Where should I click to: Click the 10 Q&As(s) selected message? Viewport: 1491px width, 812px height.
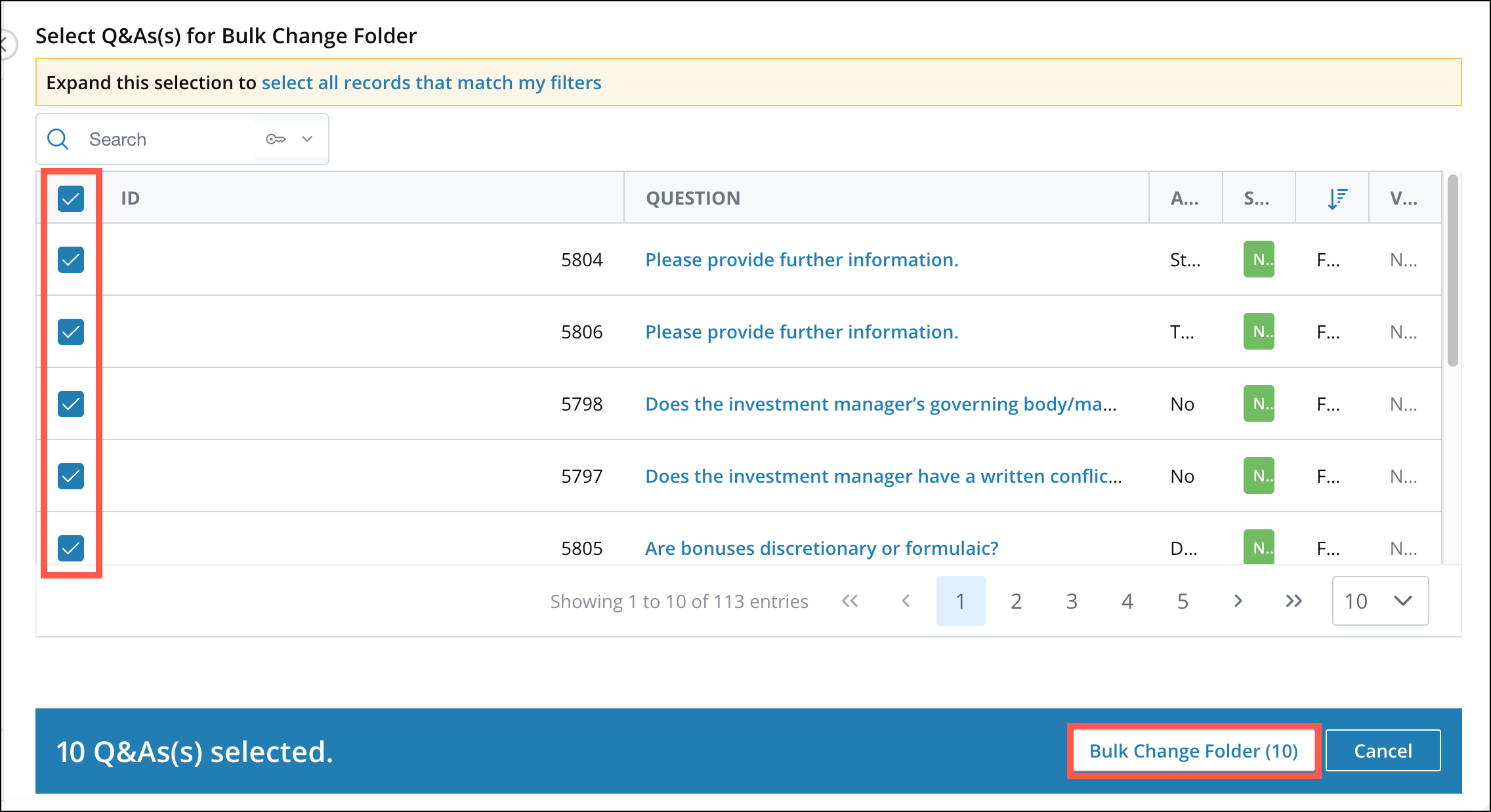click(x=195, y=752)
